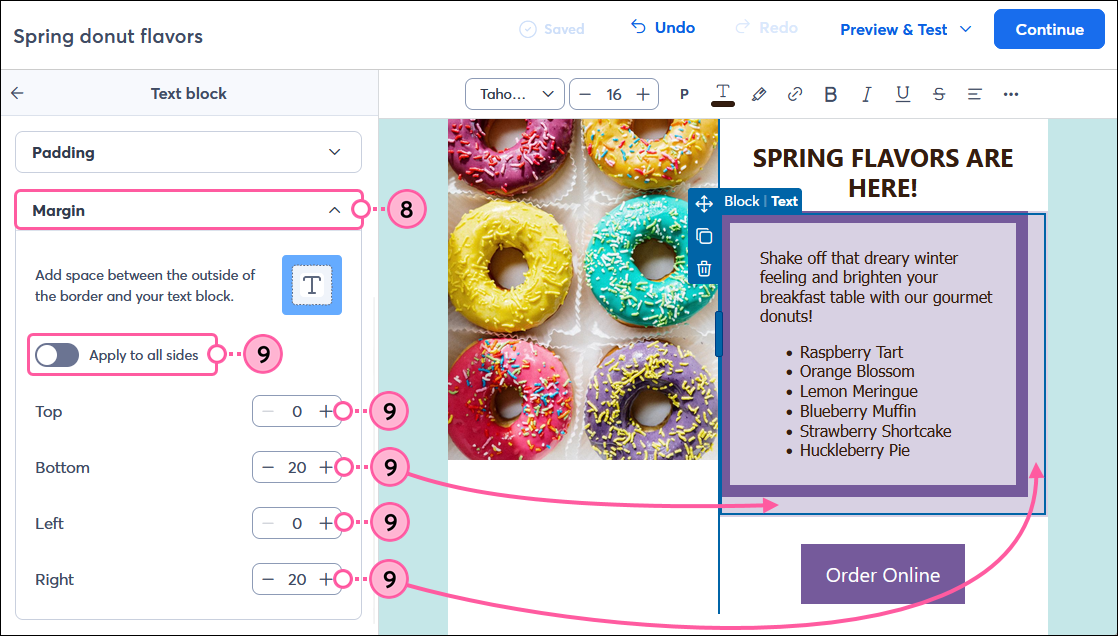Image resolution: width=1118 pixels, height=636 pixels.
Task: Increase the Bottom margin value
Action: tap(325, 468)
